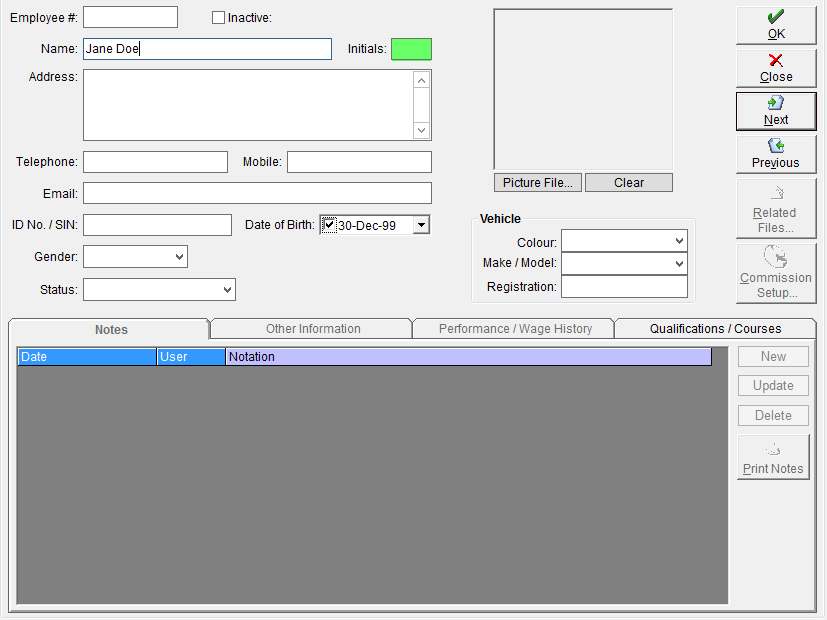Expand the Status dropdown
The height and width of the screenshot is (620, 827).
pyautogui.click(x=227, y=289)
